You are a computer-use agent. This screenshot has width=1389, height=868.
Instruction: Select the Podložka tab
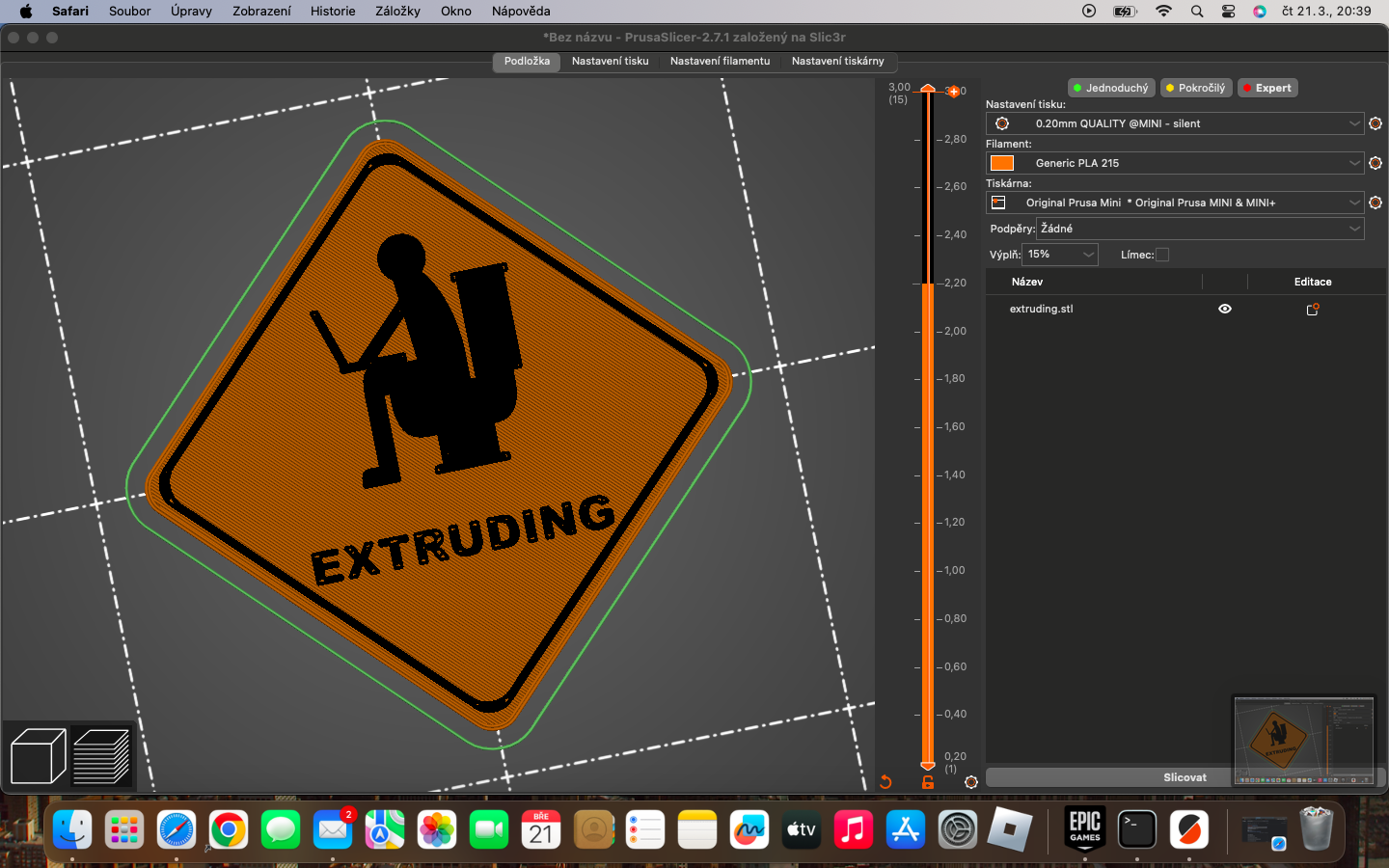[x=528, y=61]
